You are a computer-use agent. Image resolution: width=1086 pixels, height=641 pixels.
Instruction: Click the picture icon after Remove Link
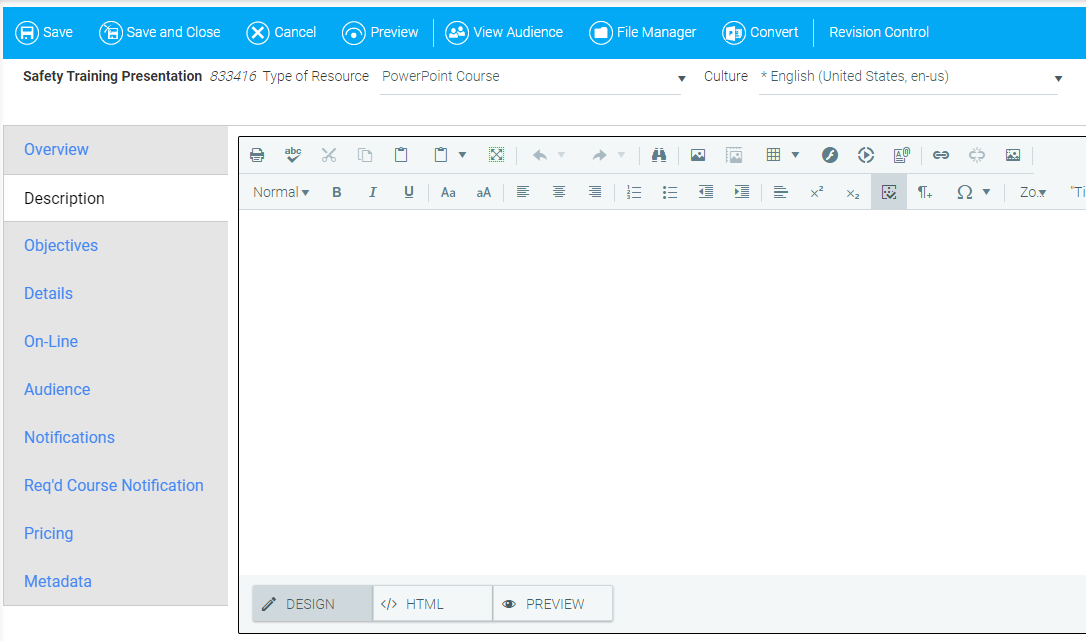tap(1013, 155)
